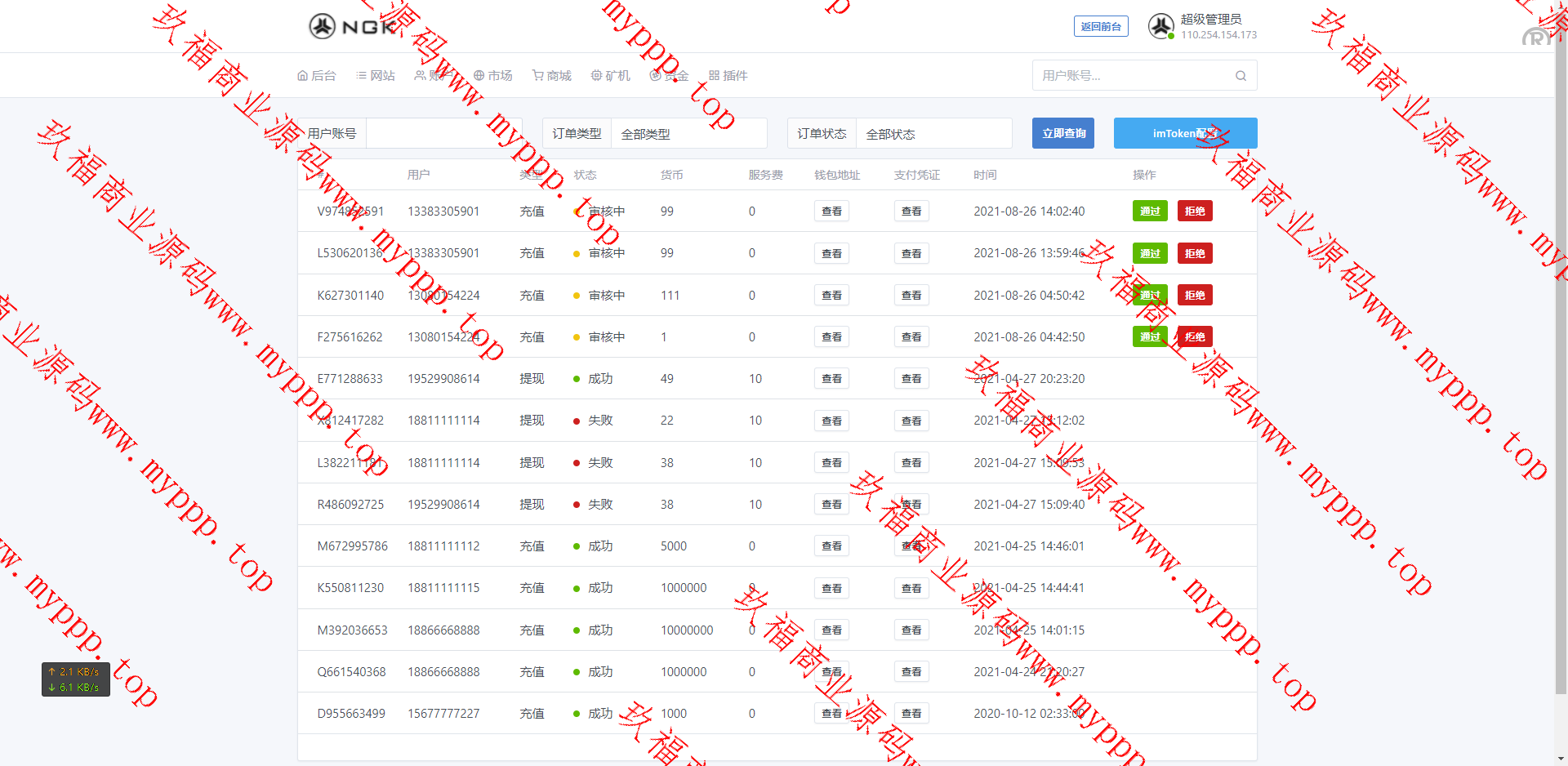Open the 后台 home icon menu
1568x766 pixels.
pos(303,76)
